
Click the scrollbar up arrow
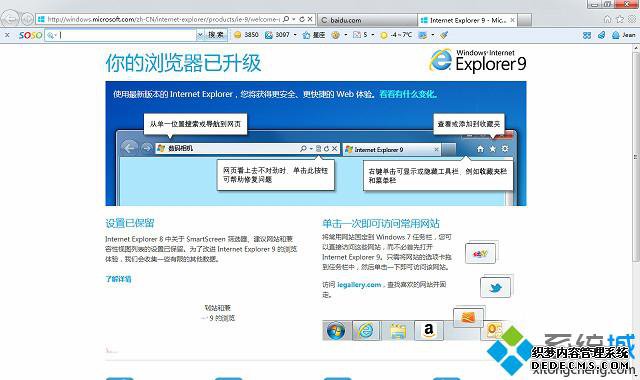pos(636,48)
